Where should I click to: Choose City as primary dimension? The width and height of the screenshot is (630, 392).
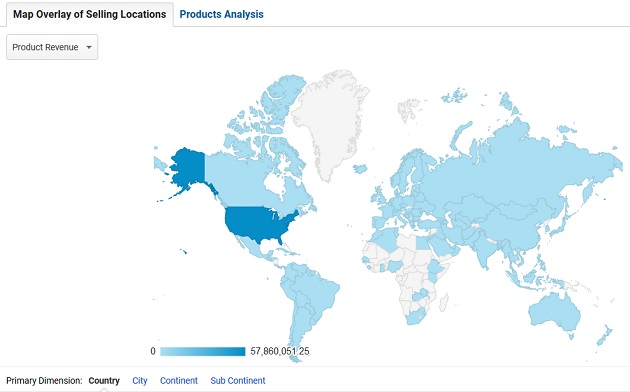[140, 380]
